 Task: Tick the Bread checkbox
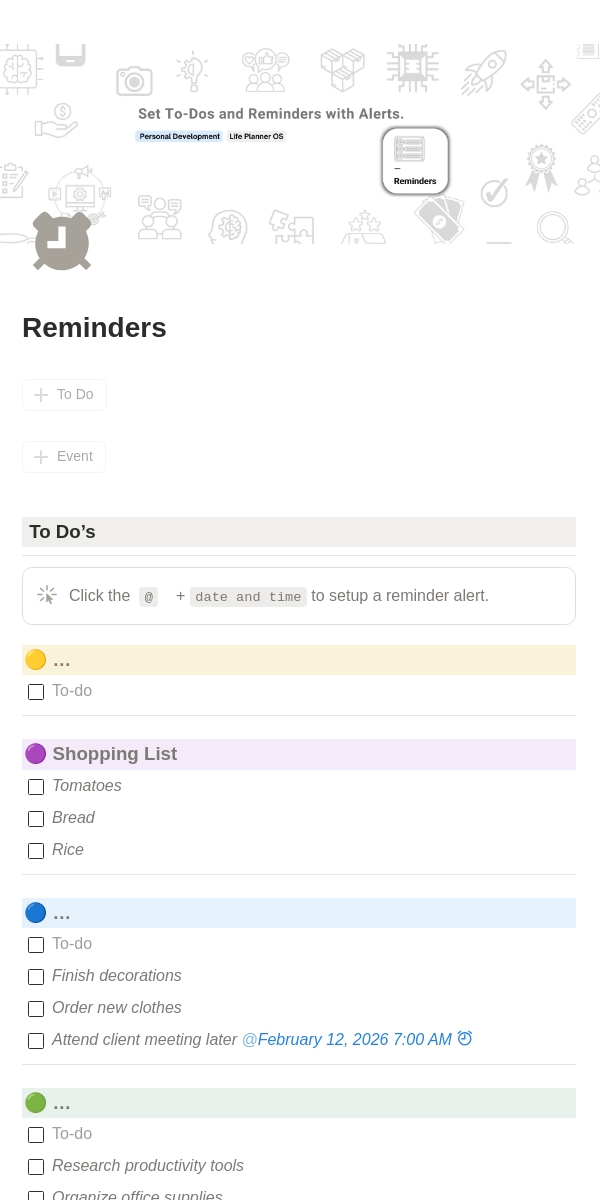(36, 819)
